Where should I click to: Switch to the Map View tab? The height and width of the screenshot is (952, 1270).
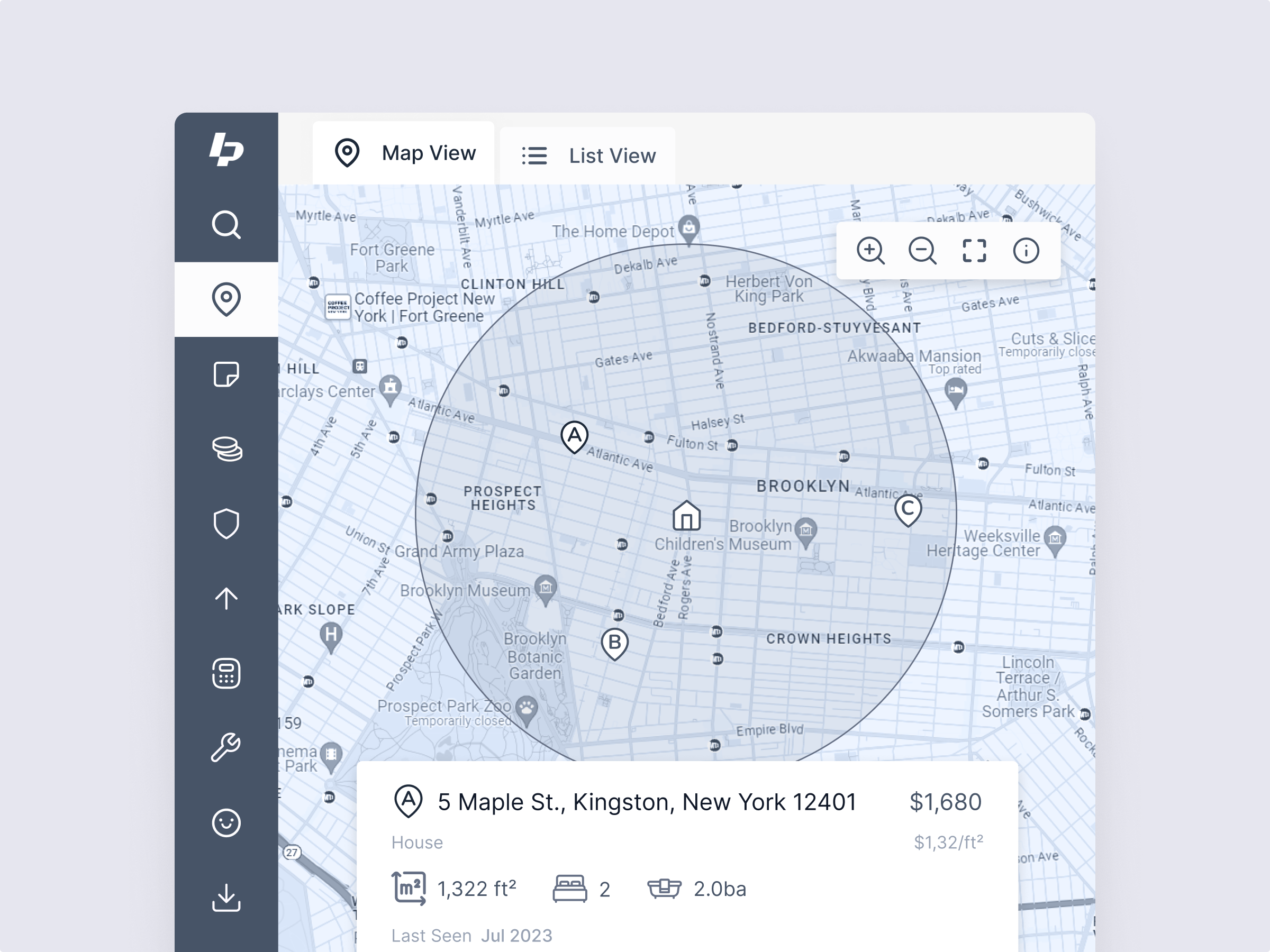click(404, 153)
